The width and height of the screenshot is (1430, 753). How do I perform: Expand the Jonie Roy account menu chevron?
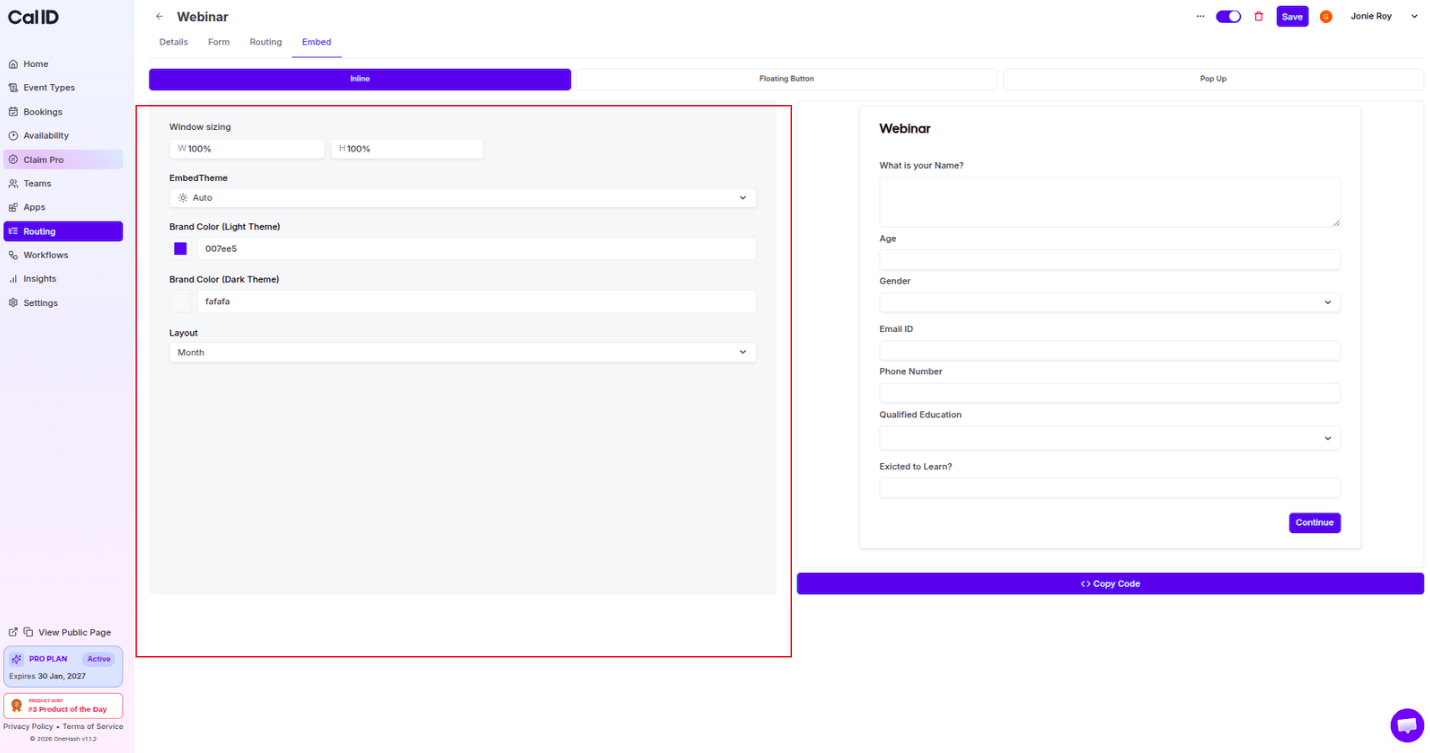1414,16
